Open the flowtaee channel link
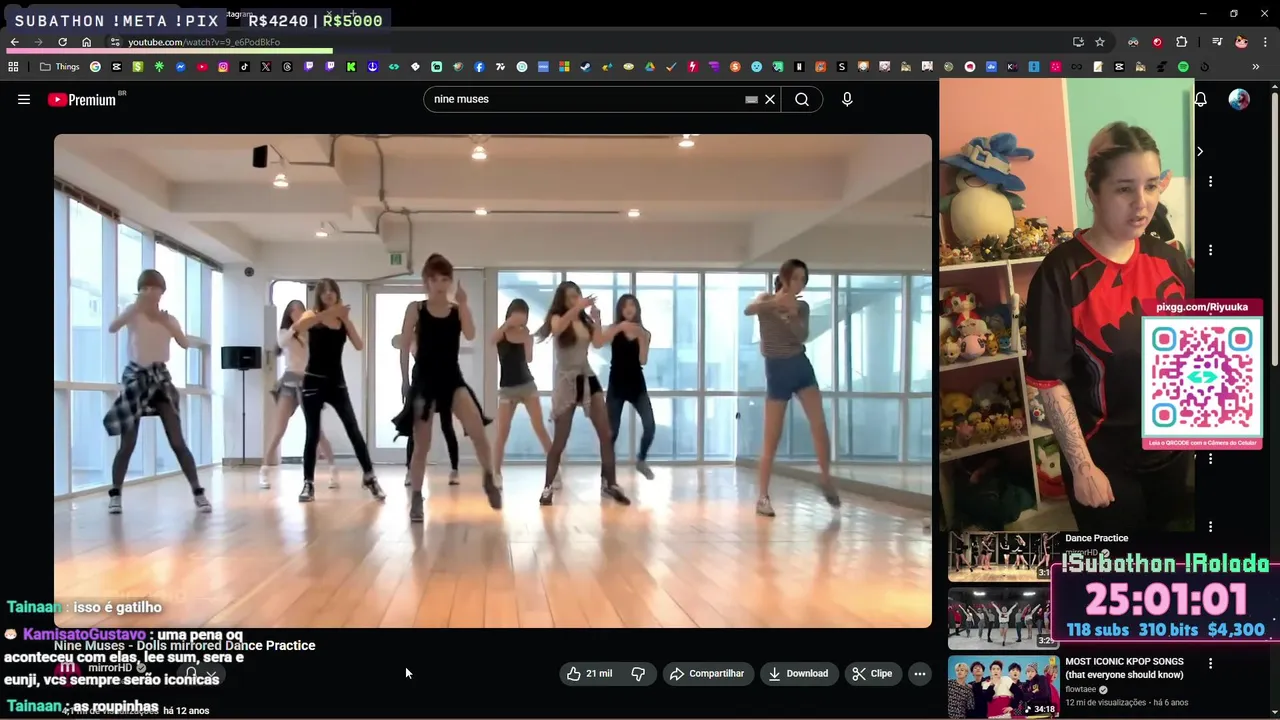 [x=1081, y=689]
